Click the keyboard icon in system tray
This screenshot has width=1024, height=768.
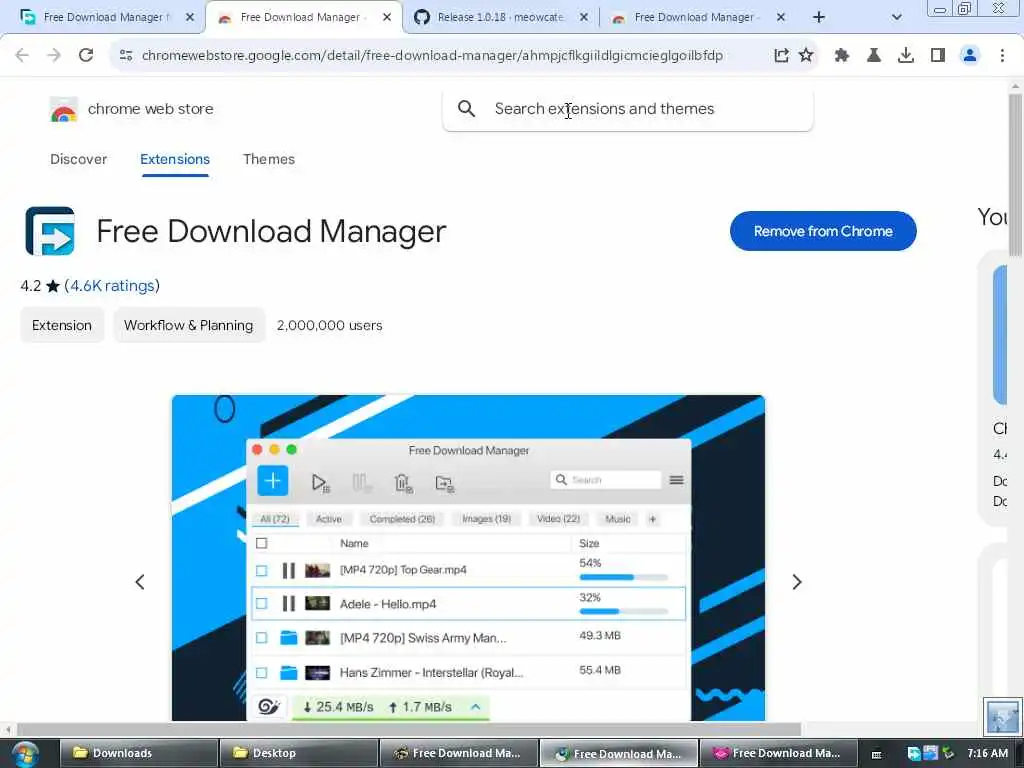[876, 754]
